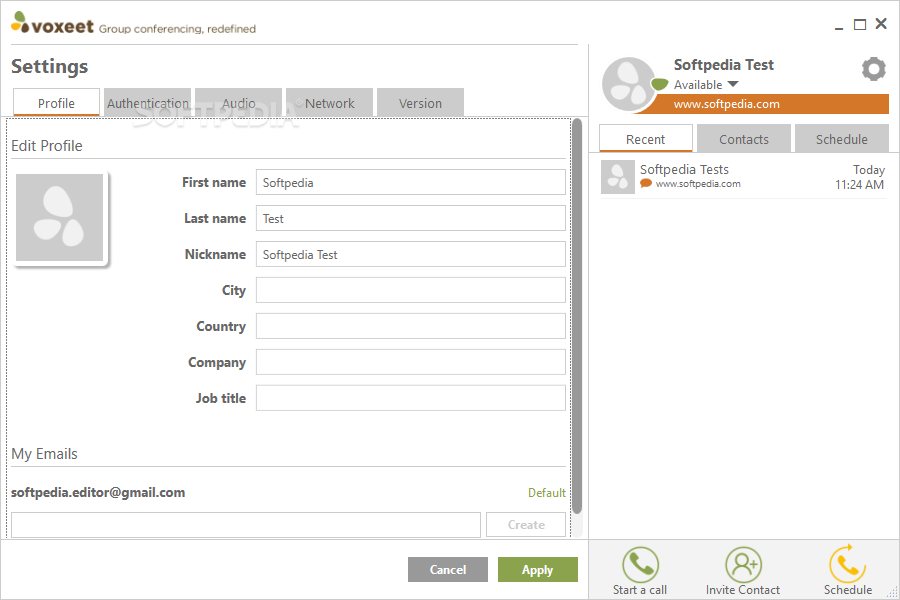Viewport: 900px width, 600px height.
Task: Click the Voxeet logo in title bar
Action: click(52, 24)
